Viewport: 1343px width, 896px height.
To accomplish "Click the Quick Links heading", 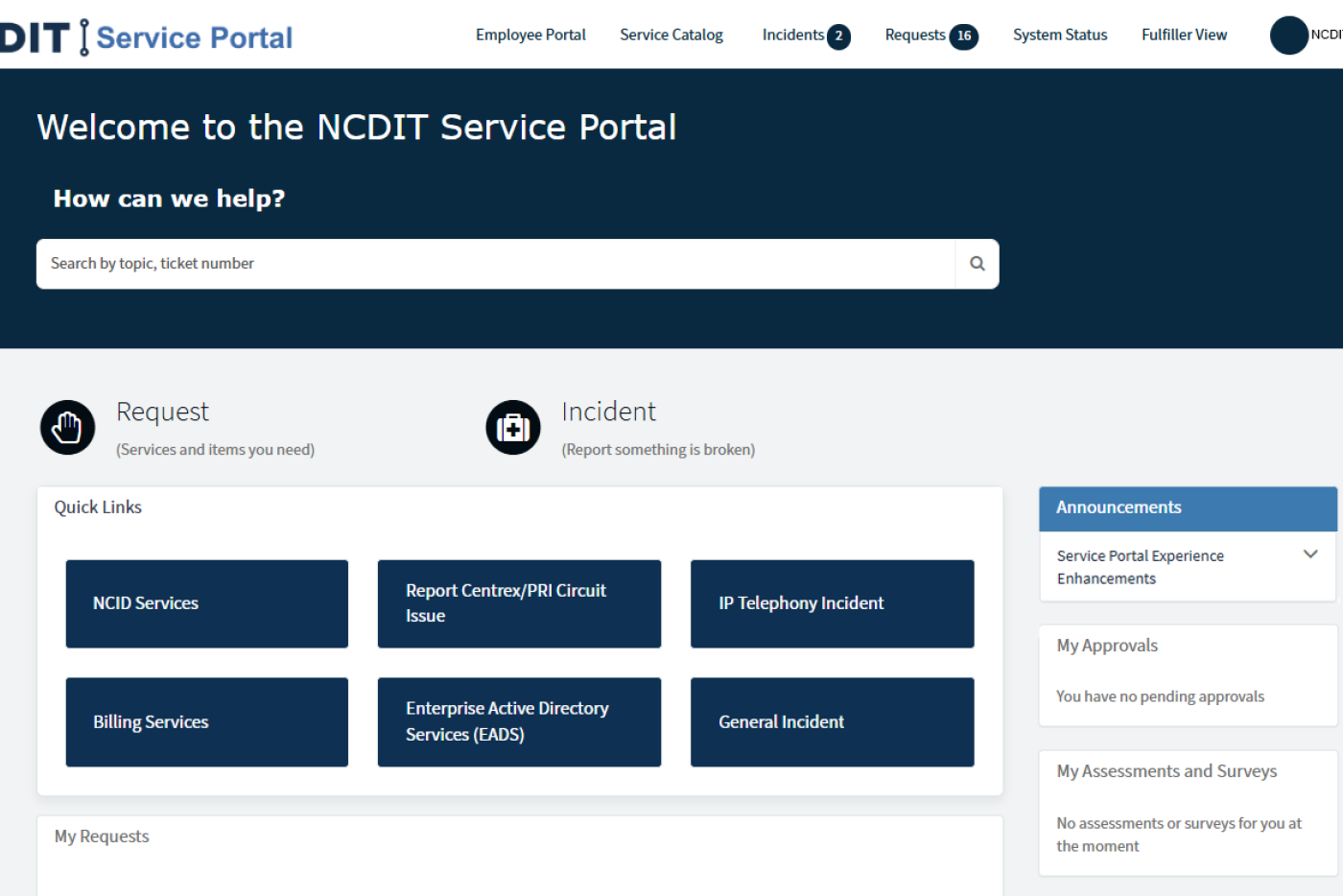I will pos(98,507).
